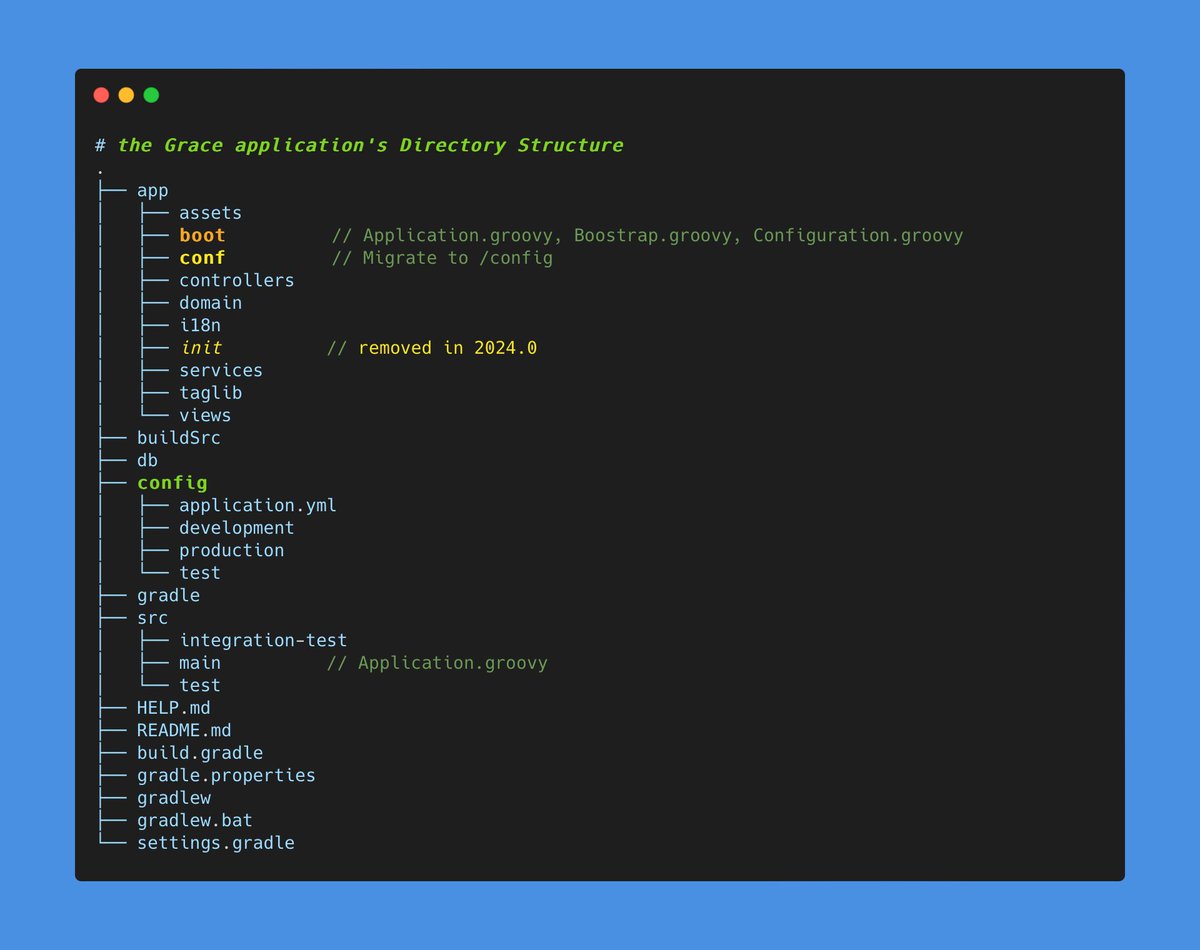The width and height of the screenshot is (1200, 950).
Task: Select the orange "boot" directory entry
Action: (x=203, y=236)
